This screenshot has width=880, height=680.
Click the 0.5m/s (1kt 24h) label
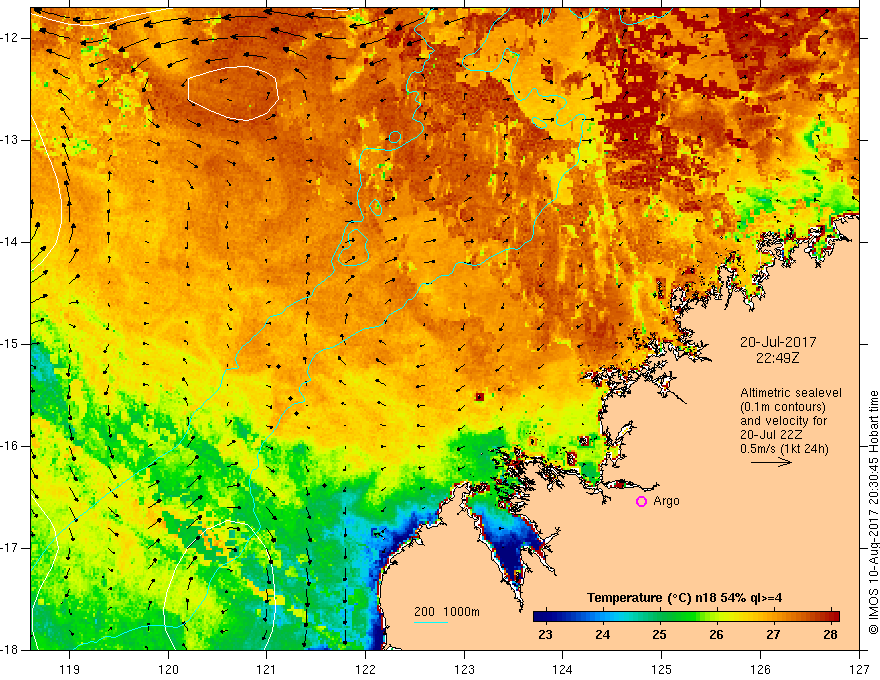point(784,449)
